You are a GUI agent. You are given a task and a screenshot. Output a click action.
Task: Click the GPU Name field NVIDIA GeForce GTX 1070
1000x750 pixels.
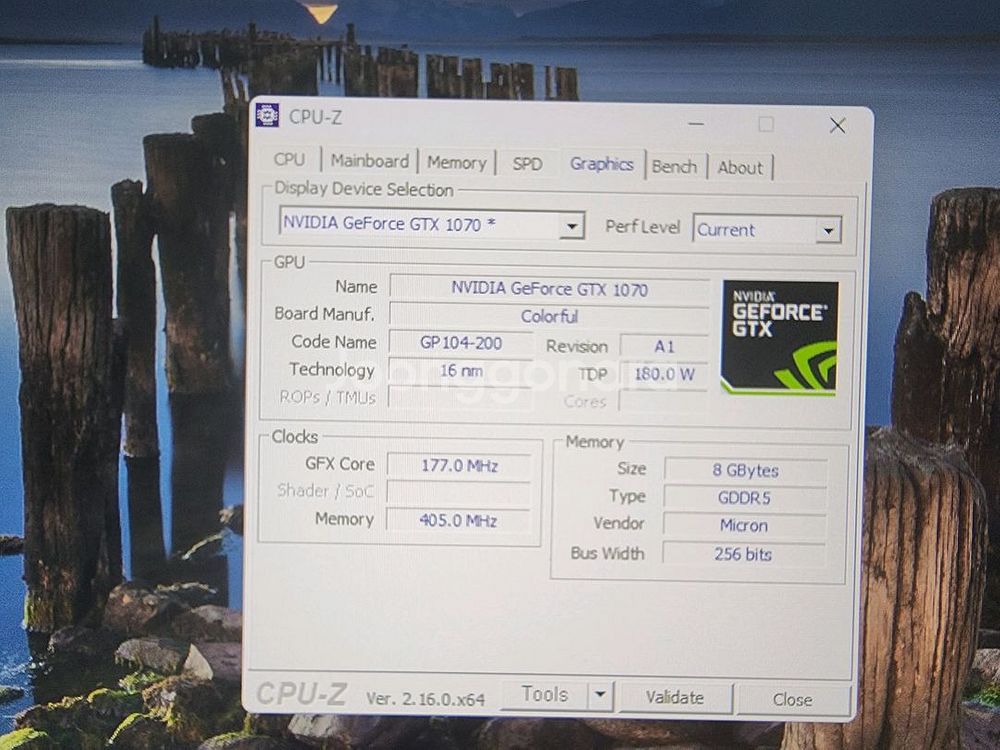[549, 289]
